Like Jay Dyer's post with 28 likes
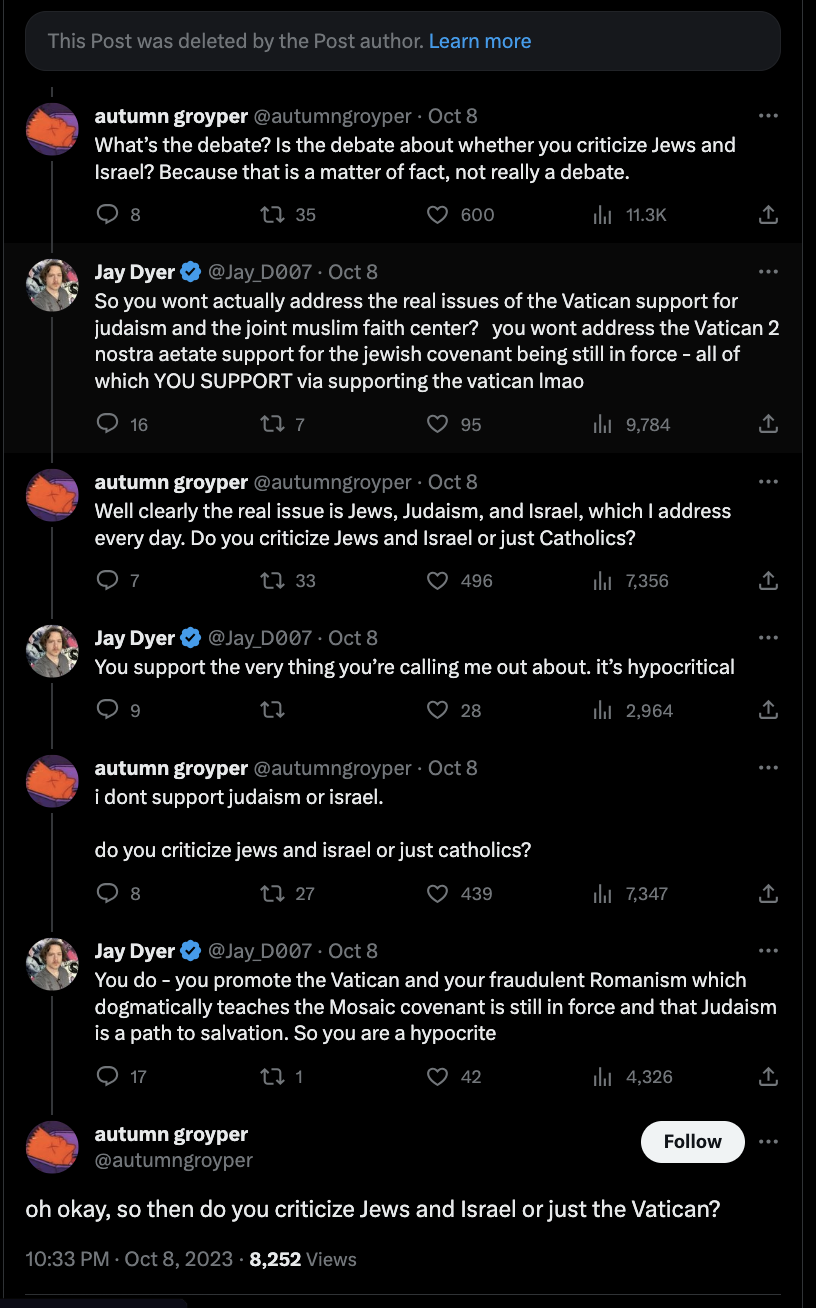This screenshot has height=1308, width=816. tap(437, 710)
